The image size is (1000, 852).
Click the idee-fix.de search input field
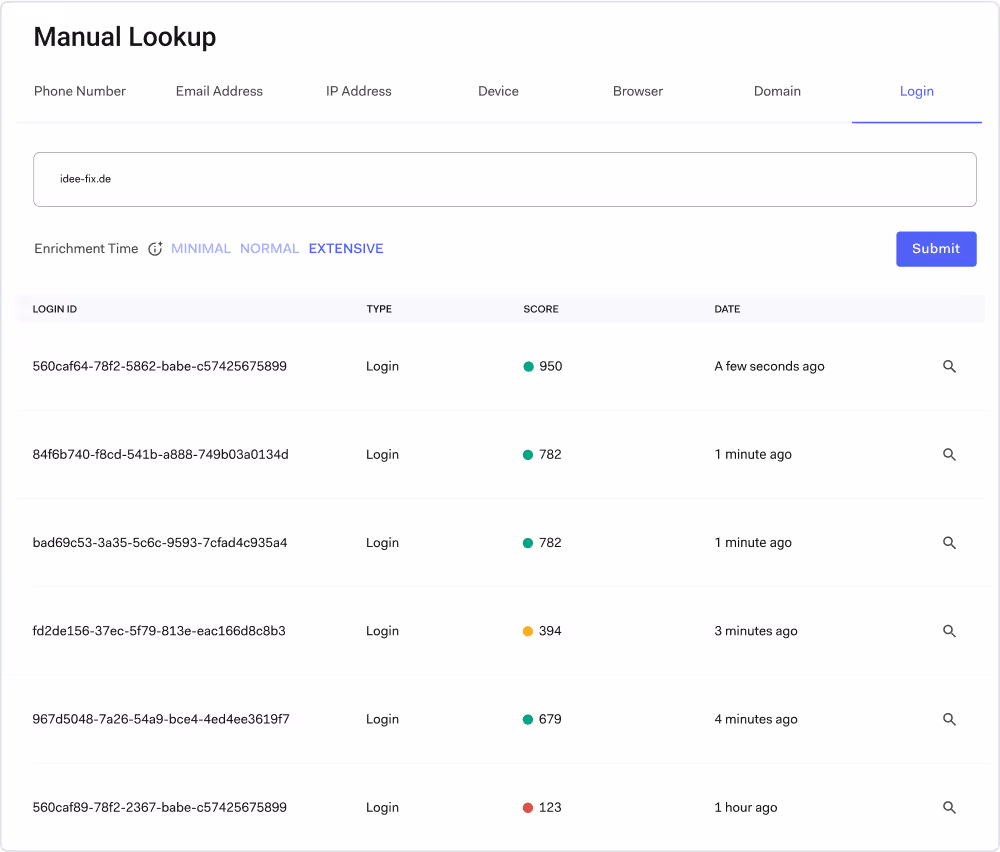pos(505,179)
